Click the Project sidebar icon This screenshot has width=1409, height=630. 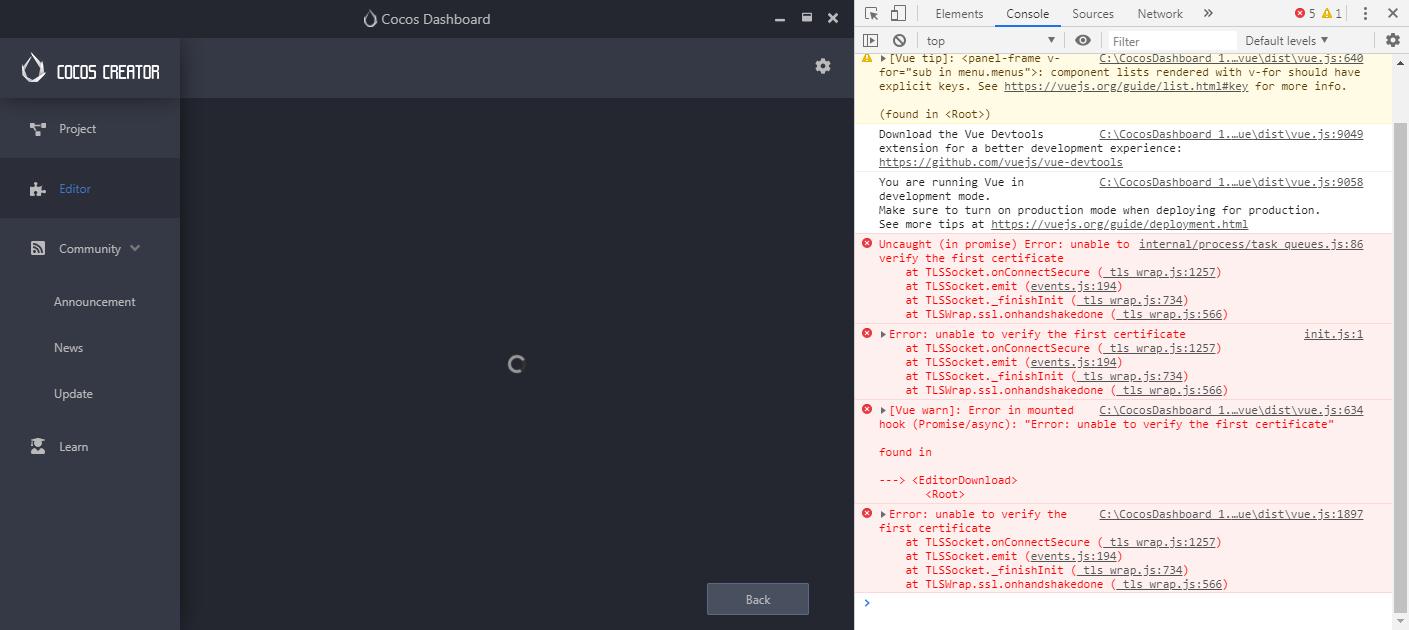[x=38, y=129]
